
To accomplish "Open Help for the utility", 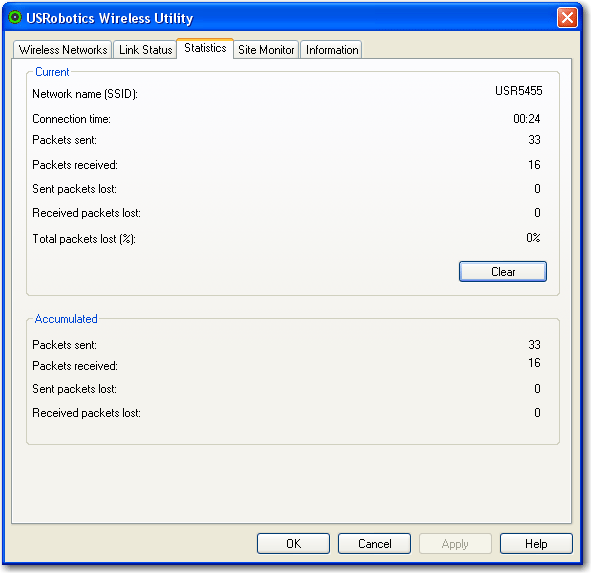I will tap(536, 544).
